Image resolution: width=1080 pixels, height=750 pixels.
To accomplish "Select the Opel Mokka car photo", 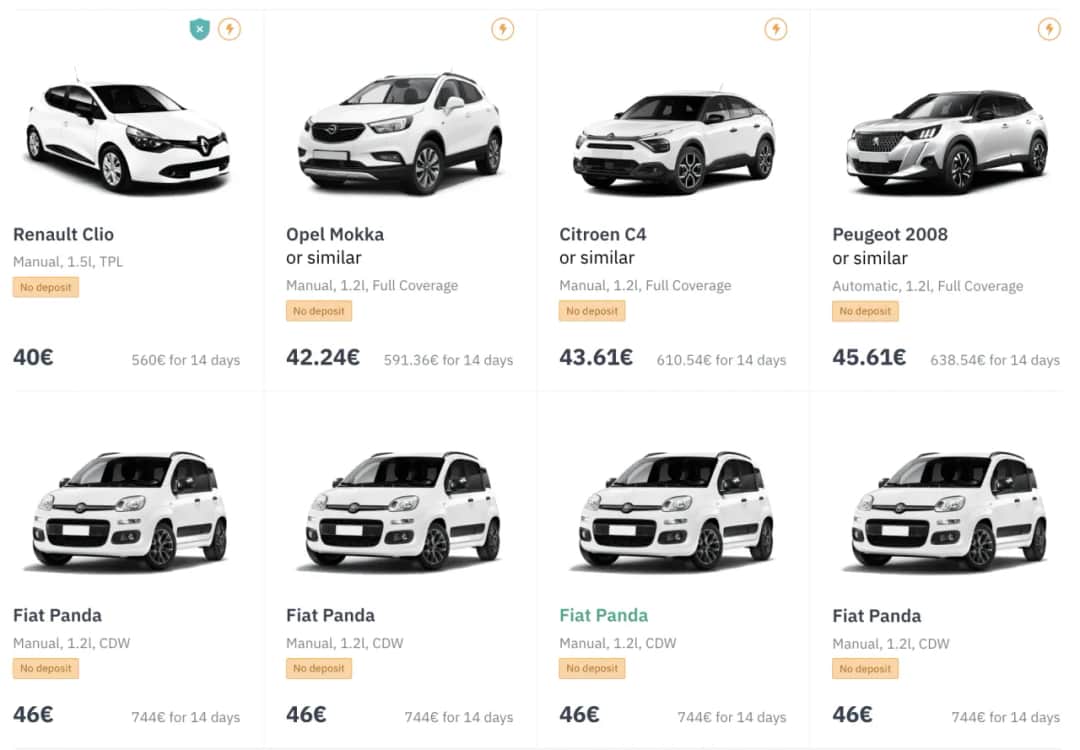I will [400, 132].
